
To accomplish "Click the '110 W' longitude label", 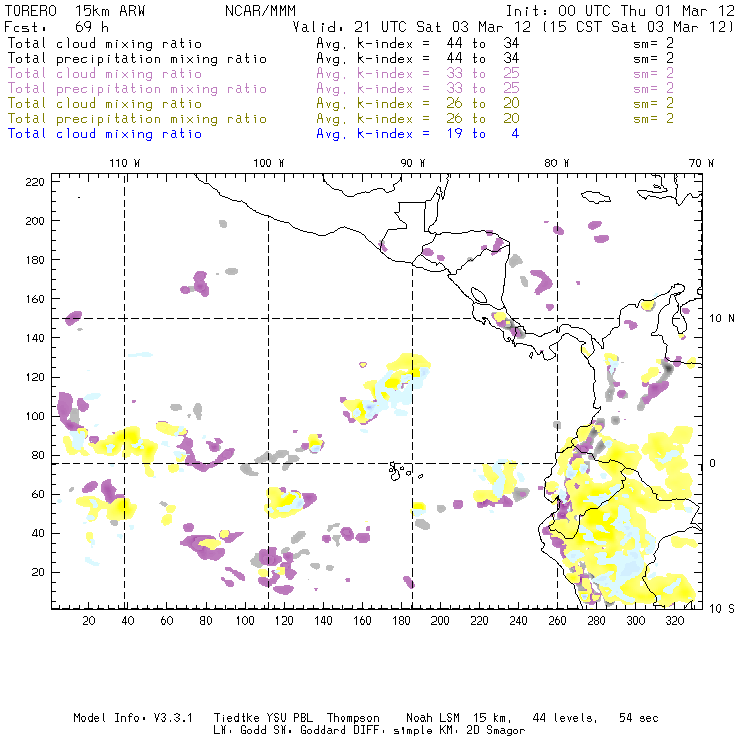I will 125,163.
